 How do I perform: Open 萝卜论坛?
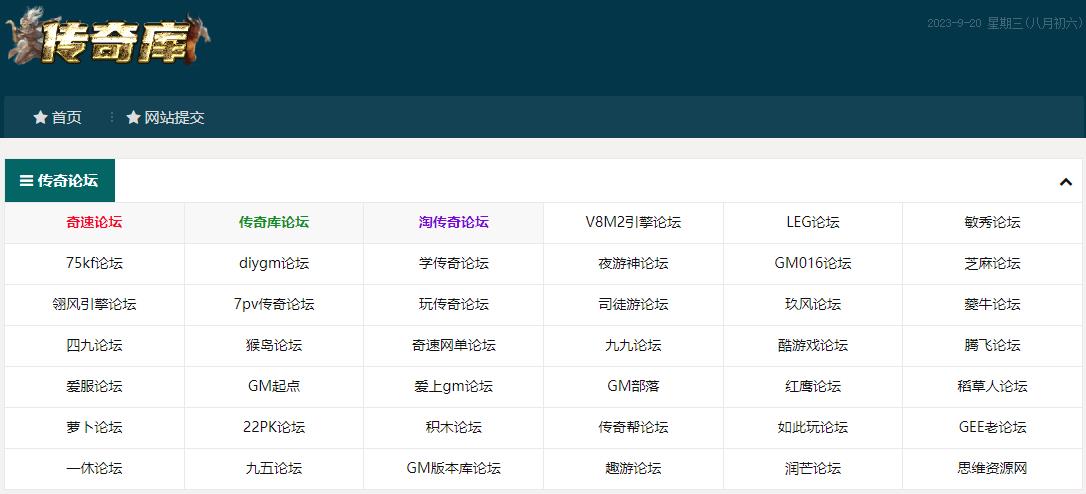[94, 427]
